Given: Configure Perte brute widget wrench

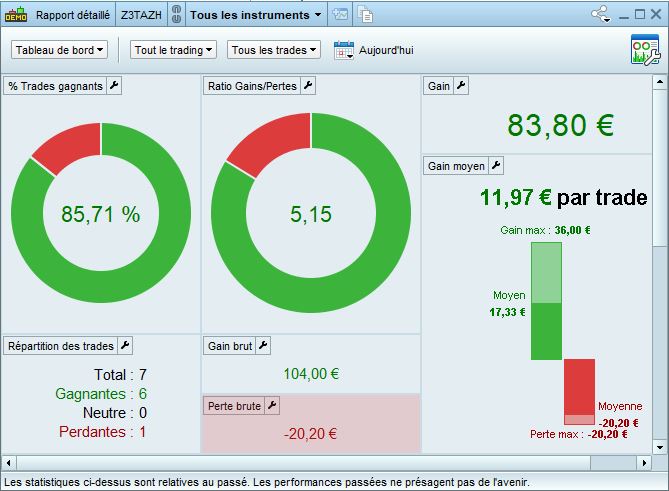Looking at the screenshot, I should click(272, 405).
